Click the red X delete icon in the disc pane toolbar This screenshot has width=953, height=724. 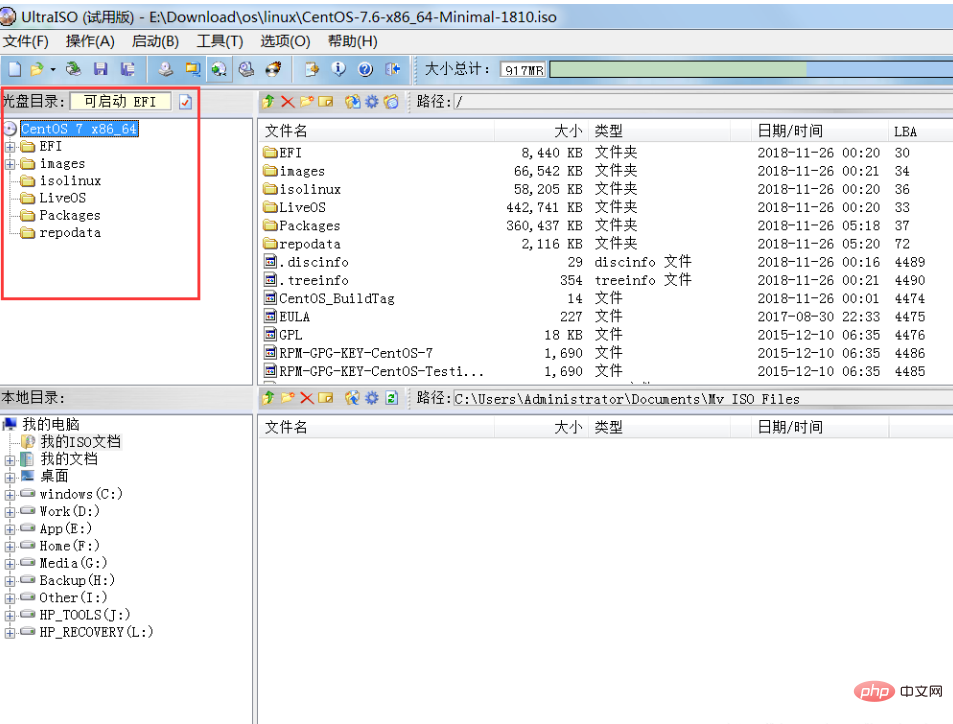[287, 102]
